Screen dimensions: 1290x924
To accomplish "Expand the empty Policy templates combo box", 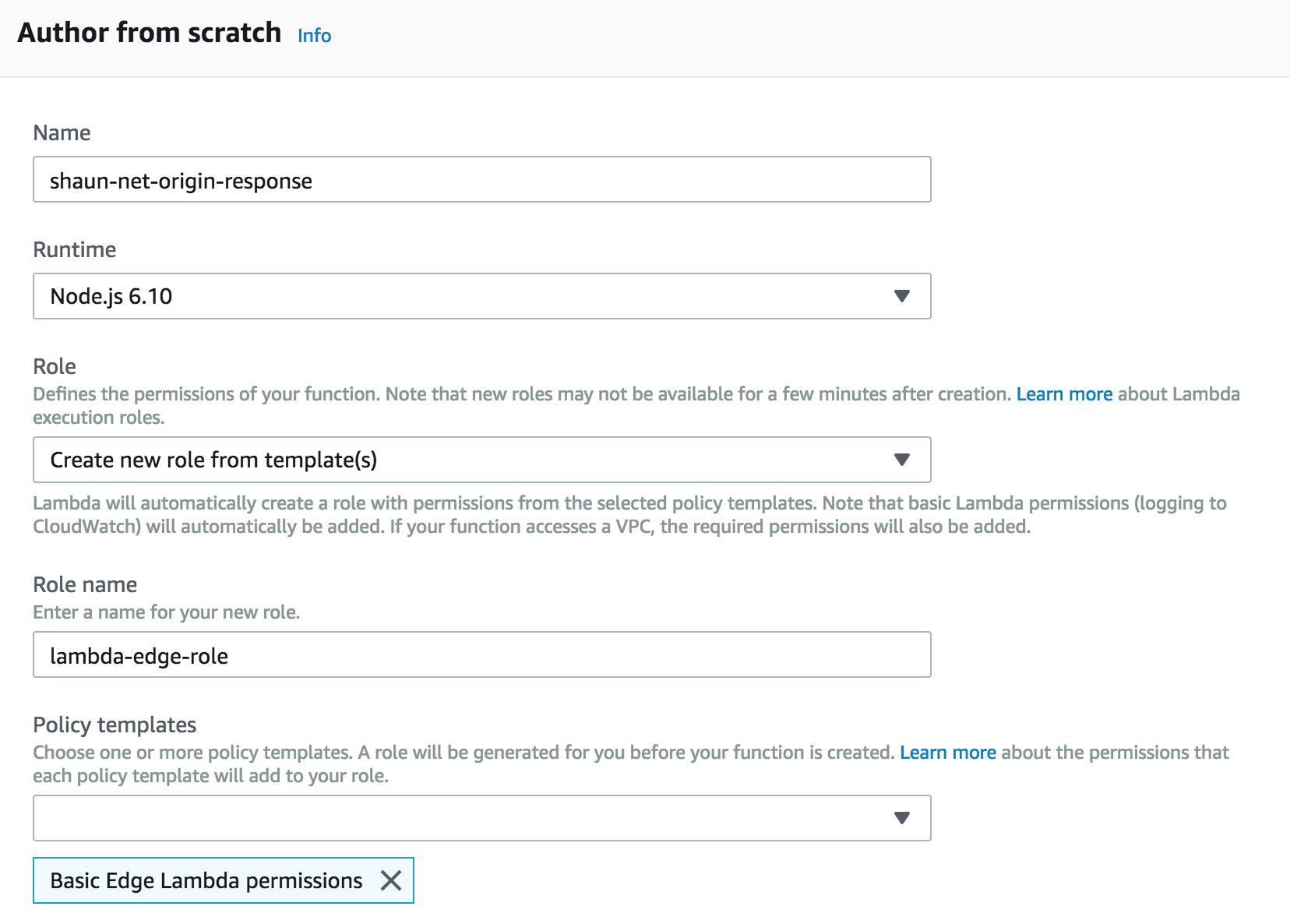I will 467,818.
